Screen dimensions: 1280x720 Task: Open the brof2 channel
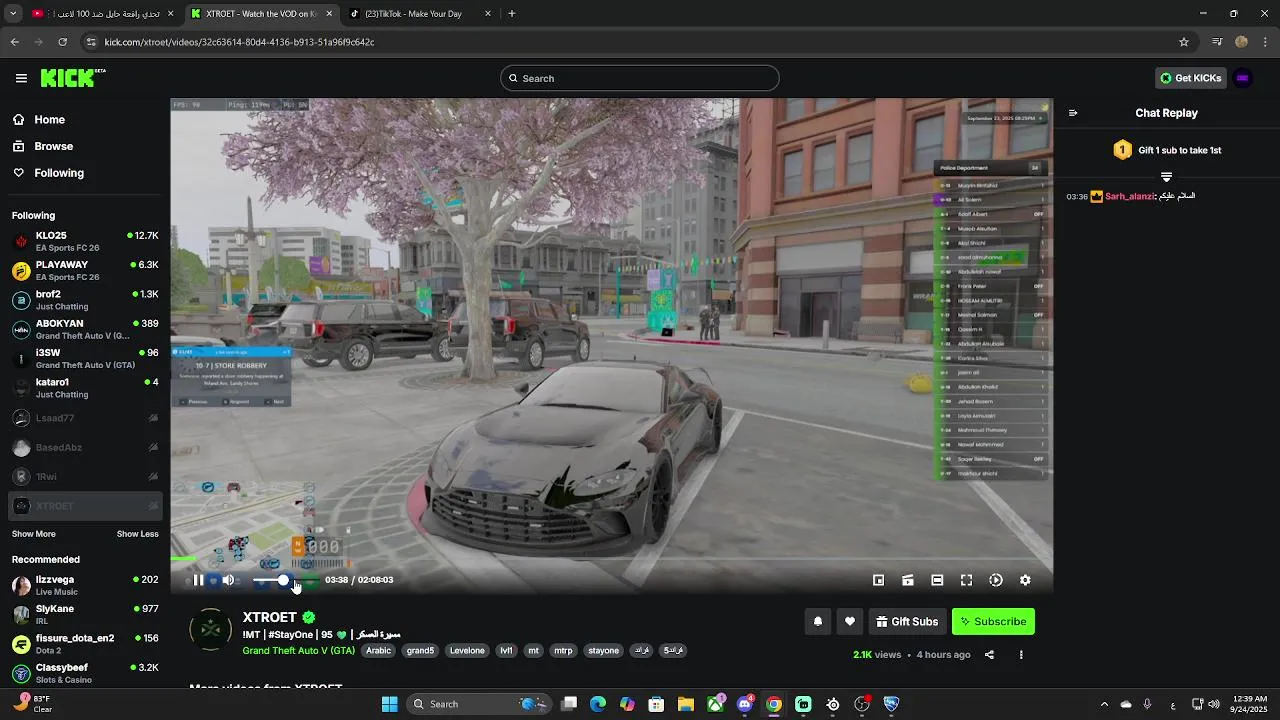(x=85, y=300)
